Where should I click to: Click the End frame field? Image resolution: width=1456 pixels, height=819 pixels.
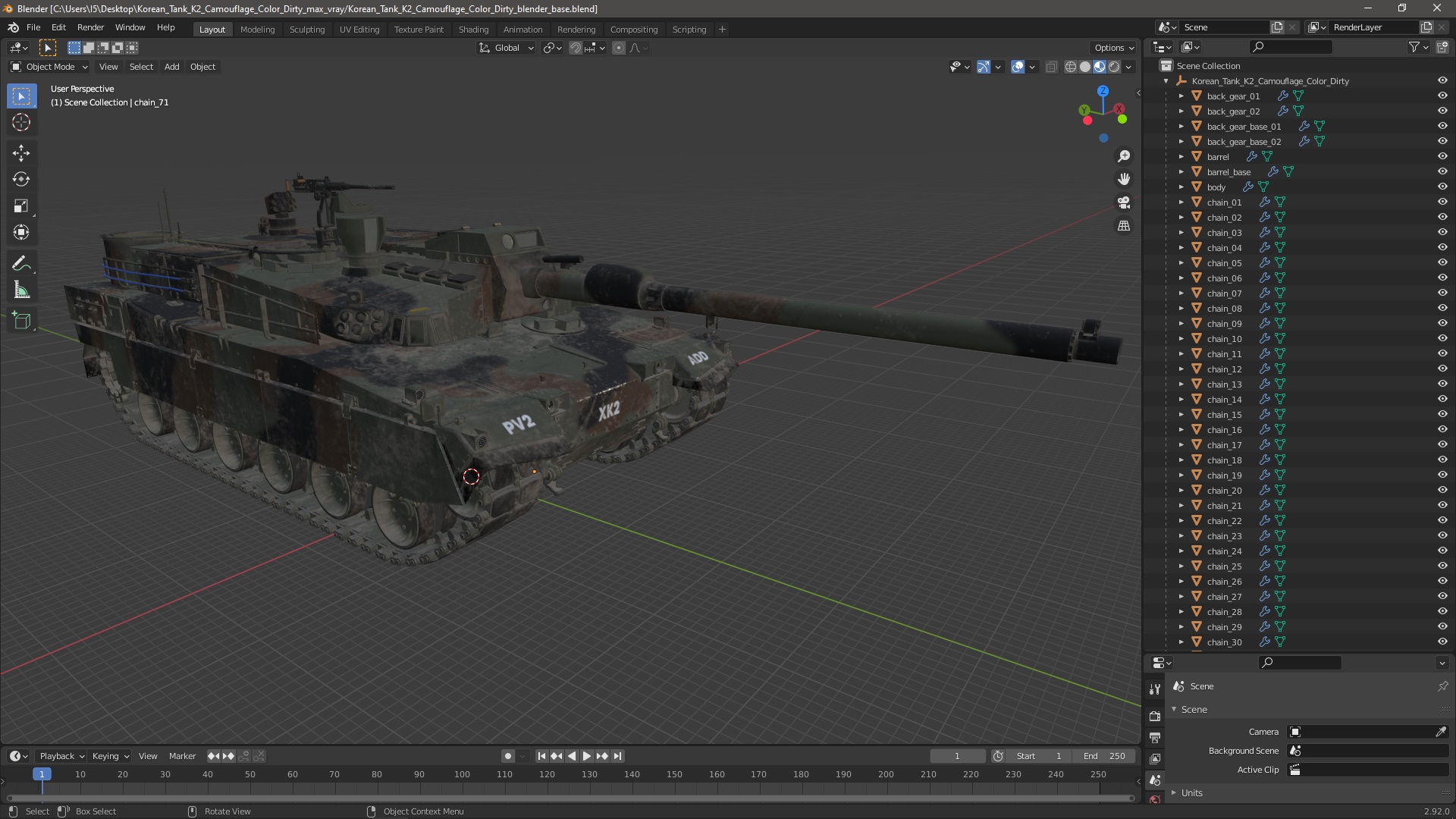click(1104, 756)
